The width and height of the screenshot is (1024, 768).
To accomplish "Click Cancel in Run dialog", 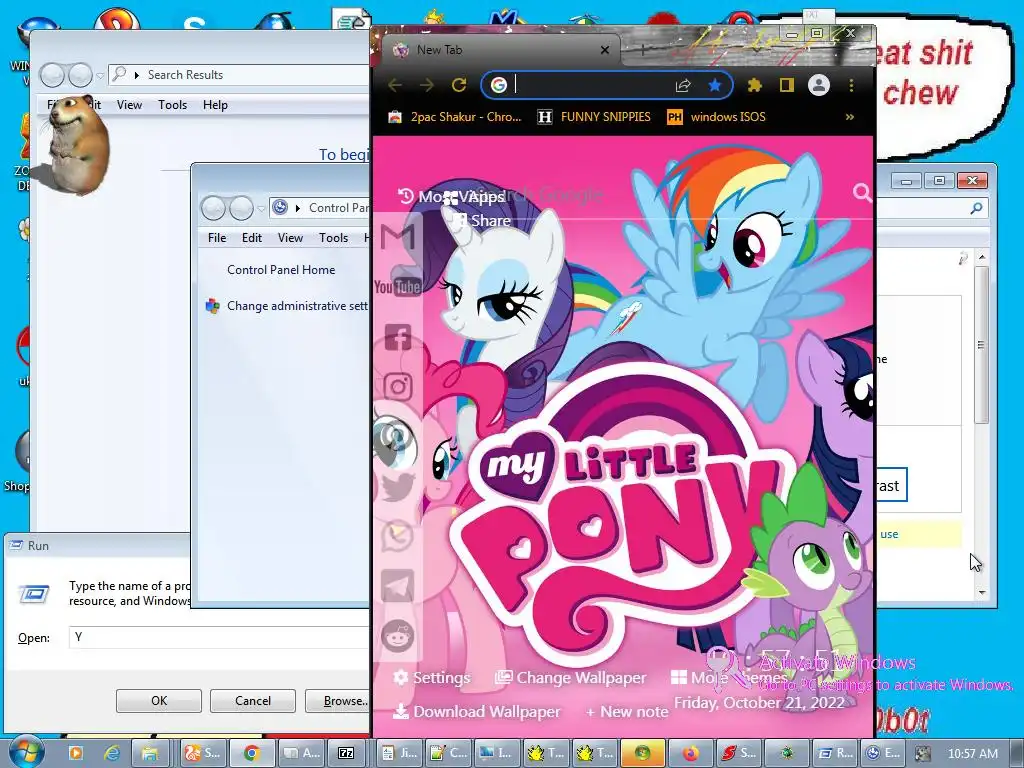I will [253, 701].
